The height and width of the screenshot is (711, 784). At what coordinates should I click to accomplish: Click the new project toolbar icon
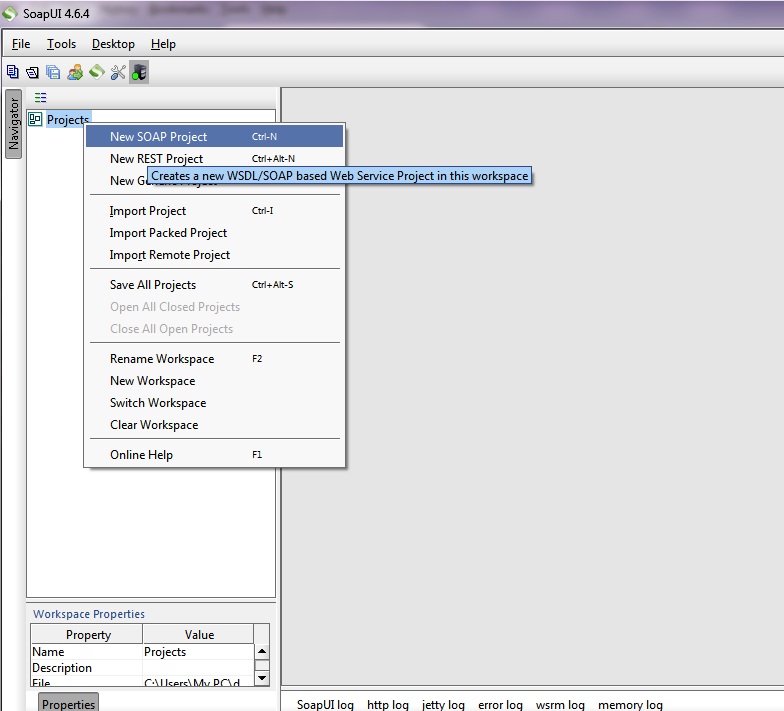[x=13, y=72]
